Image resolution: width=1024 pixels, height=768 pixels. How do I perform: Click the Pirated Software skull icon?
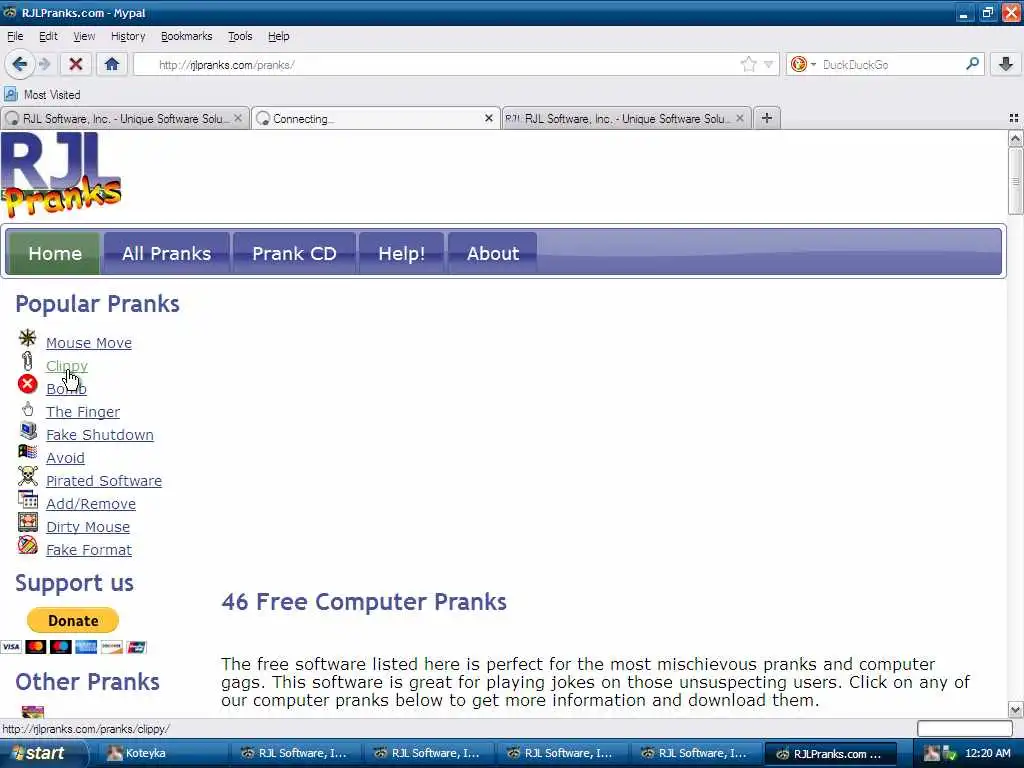(27, 475)
